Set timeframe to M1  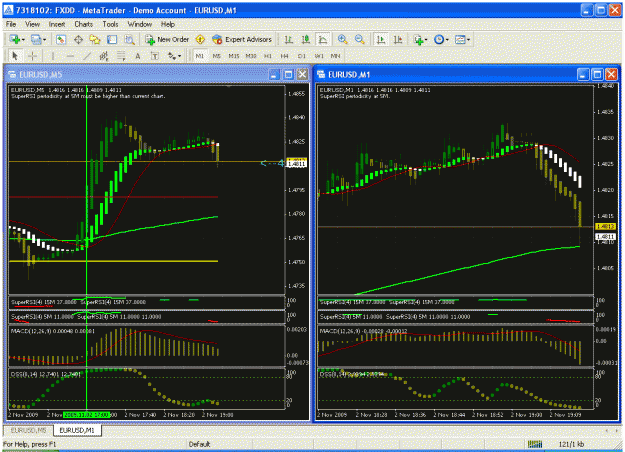(x=200, y=56)
